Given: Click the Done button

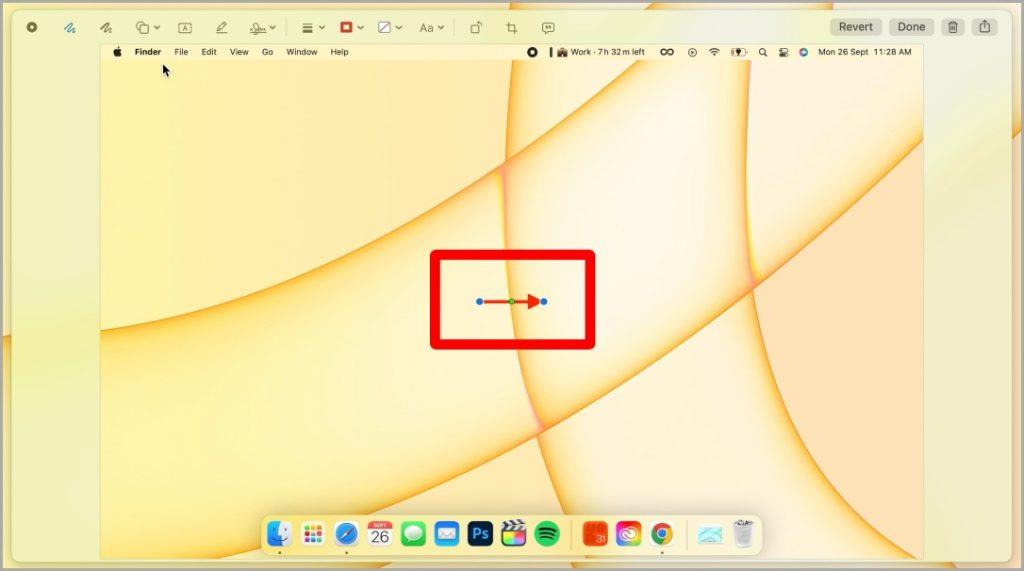Looking at the screenshot, I should [x=911, y=27].
